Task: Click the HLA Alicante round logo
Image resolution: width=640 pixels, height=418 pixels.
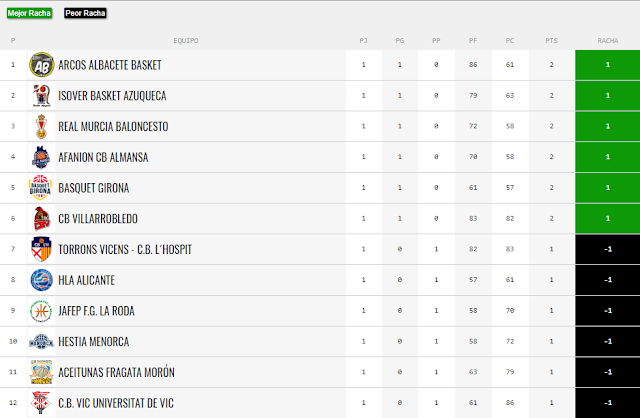Action: pos(41,280)
